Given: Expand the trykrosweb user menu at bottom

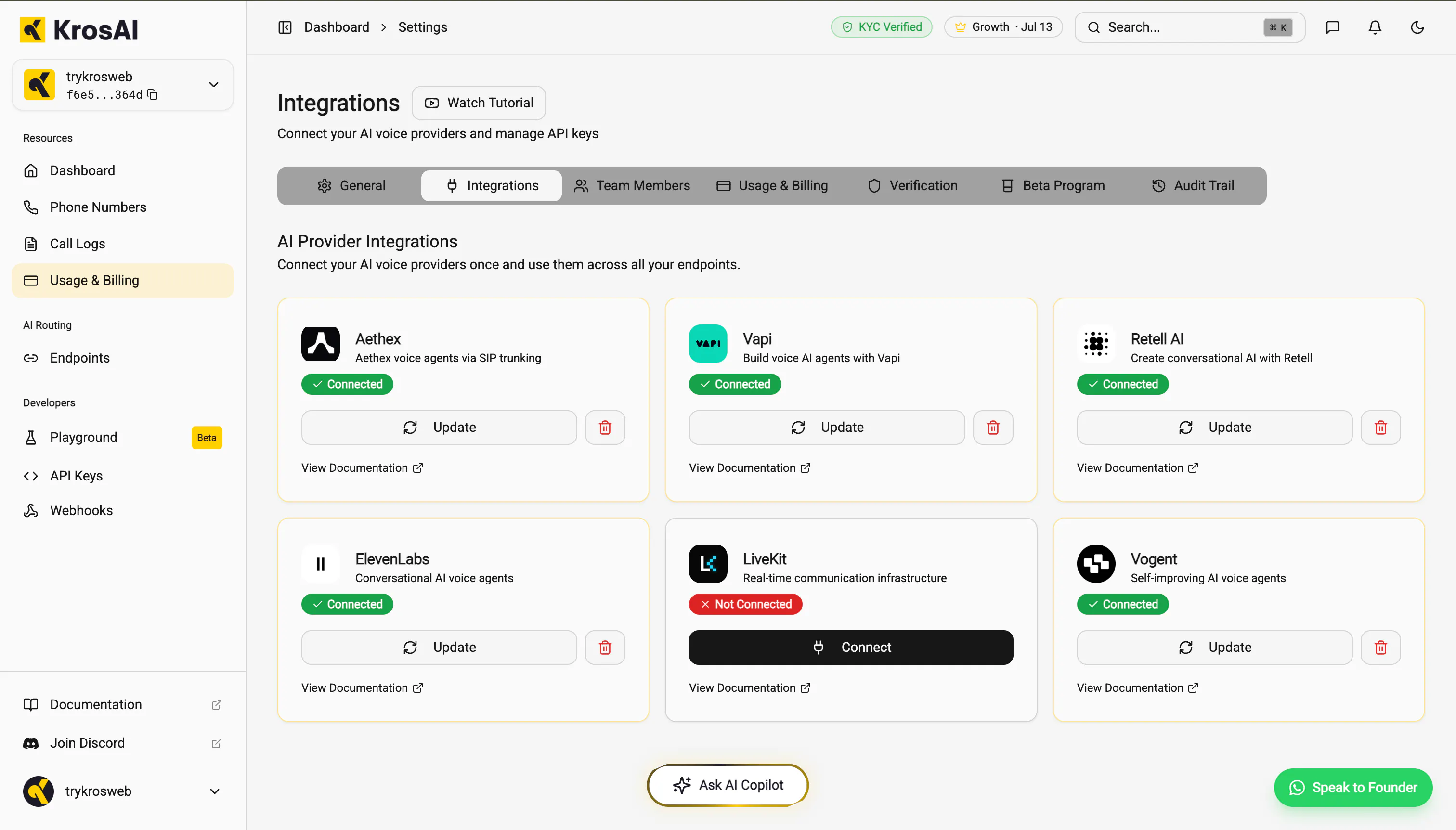Looking at the screenshot, I should coord(123,791).
